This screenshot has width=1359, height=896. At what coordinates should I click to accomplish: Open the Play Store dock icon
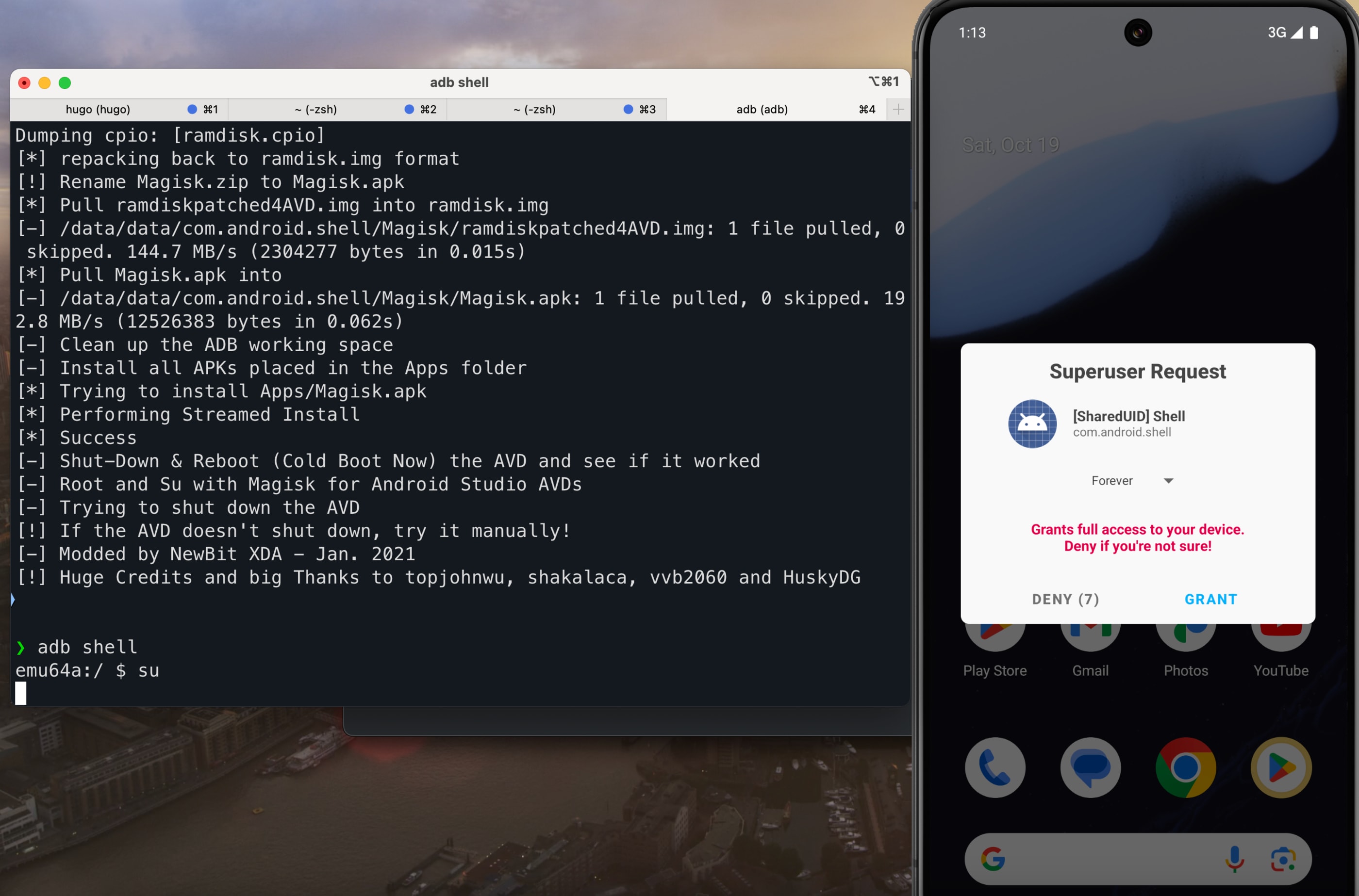click(1281, 767)
